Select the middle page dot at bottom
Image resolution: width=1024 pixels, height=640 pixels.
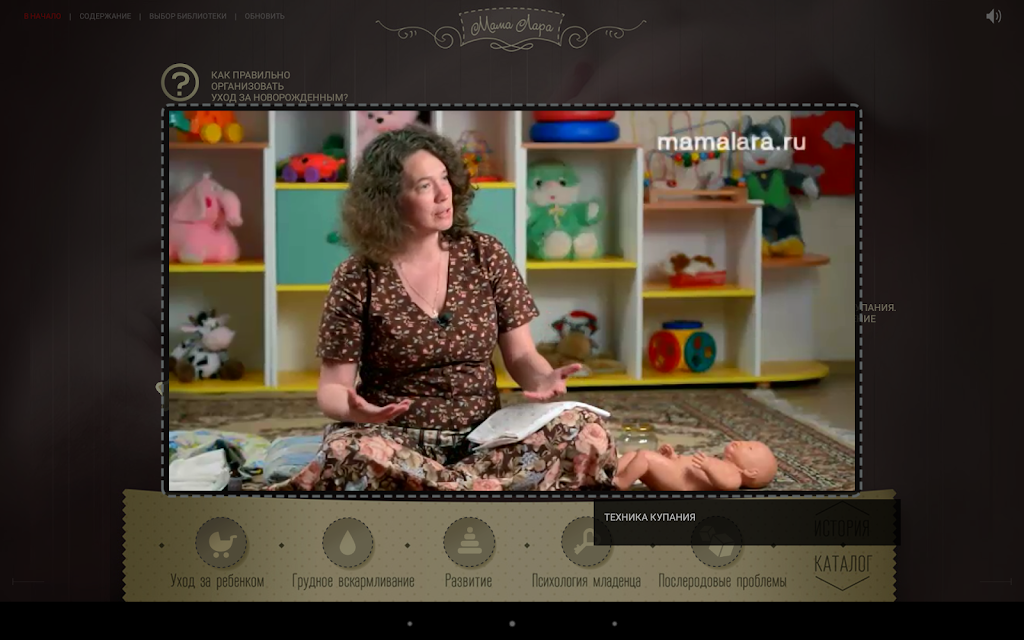click(512, 624)
